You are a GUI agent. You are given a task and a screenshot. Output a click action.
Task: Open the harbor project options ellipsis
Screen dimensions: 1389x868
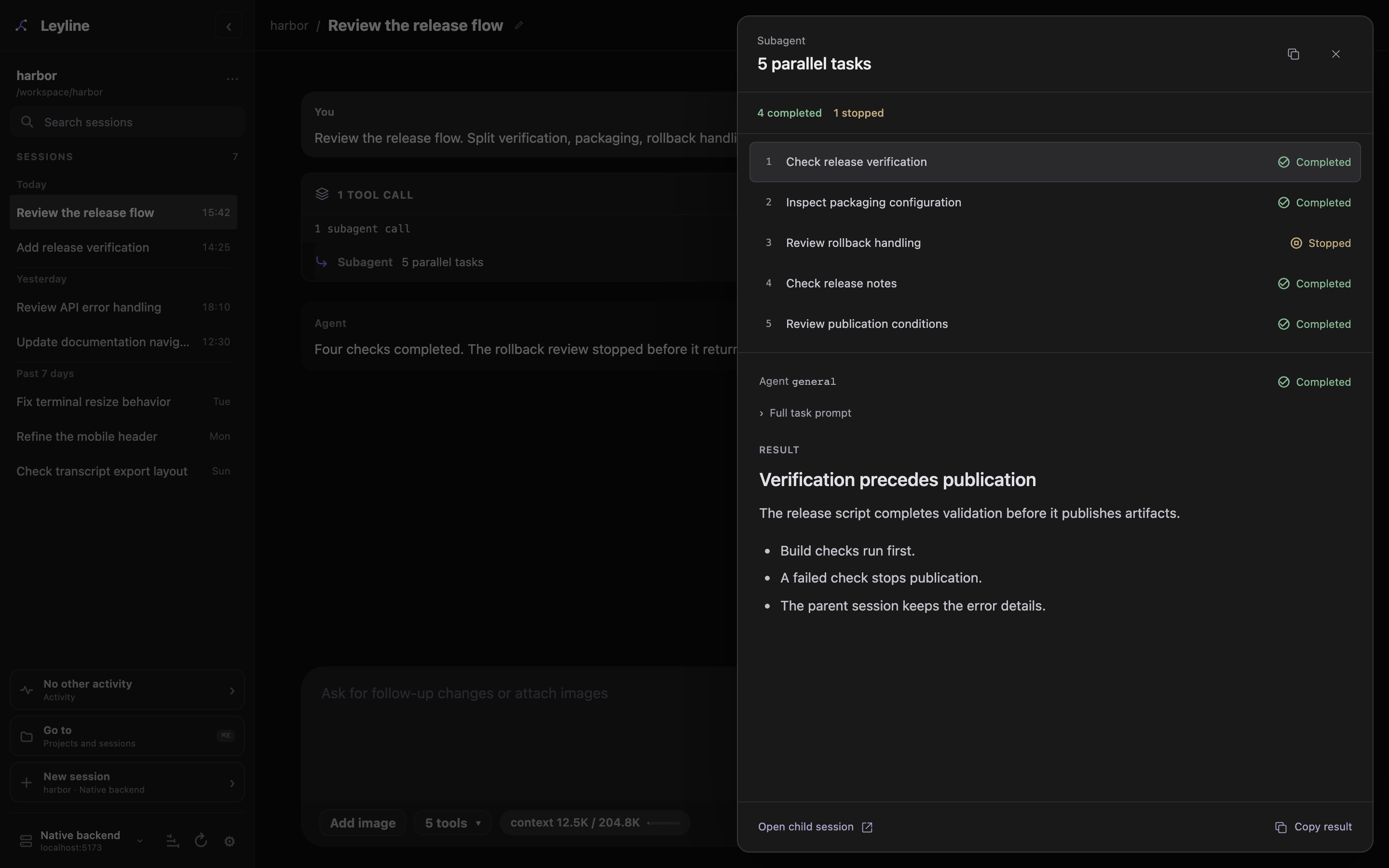coord(232,79)
